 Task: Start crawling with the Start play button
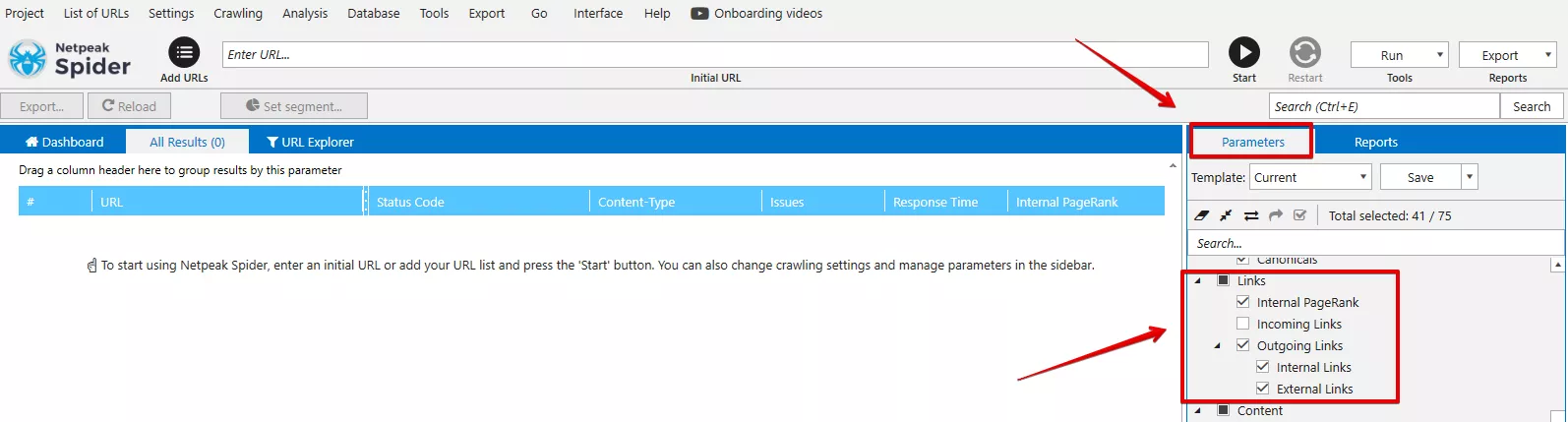click(x=1243, y=52)
